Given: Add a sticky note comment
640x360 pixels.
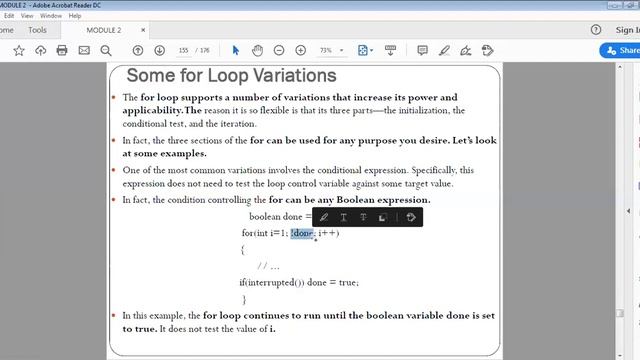Looking at the screenshot, I should click(x=422, y=50).
